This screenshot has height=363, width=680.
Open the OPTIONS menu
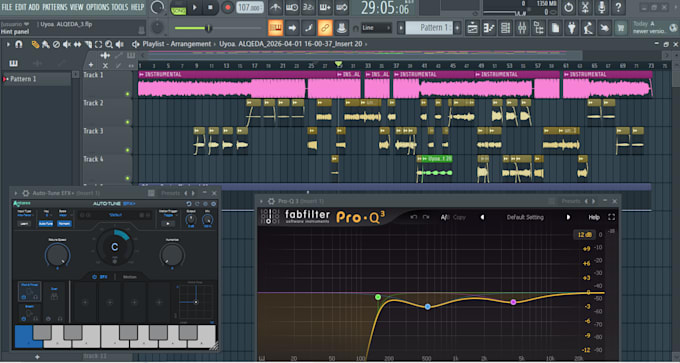(98, 7)
